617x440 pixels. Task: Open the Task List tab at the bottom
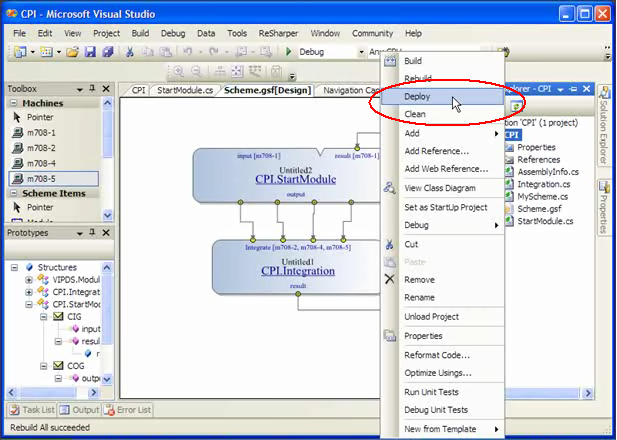pyautogui.click(x=32, y=410)
